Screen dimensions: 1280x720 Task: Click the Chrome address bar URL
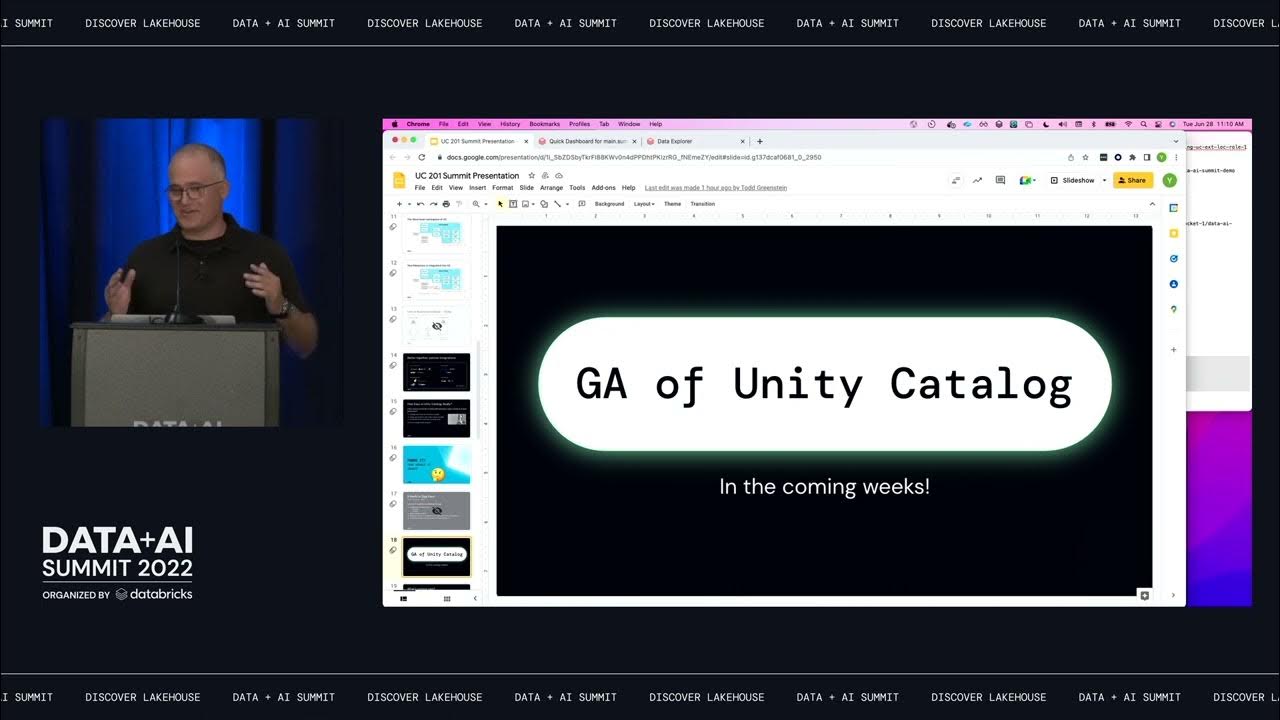pyautogui.click(x=634, y=157)
